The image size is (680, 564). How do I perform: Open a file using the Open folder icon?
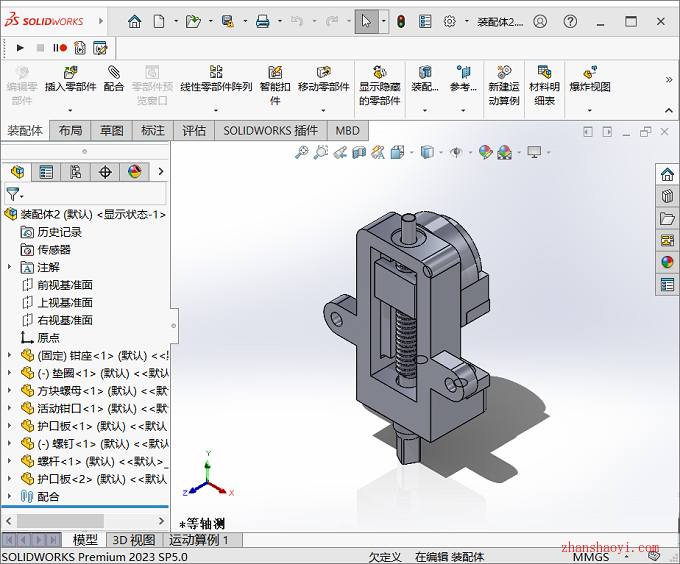point(193,21)
